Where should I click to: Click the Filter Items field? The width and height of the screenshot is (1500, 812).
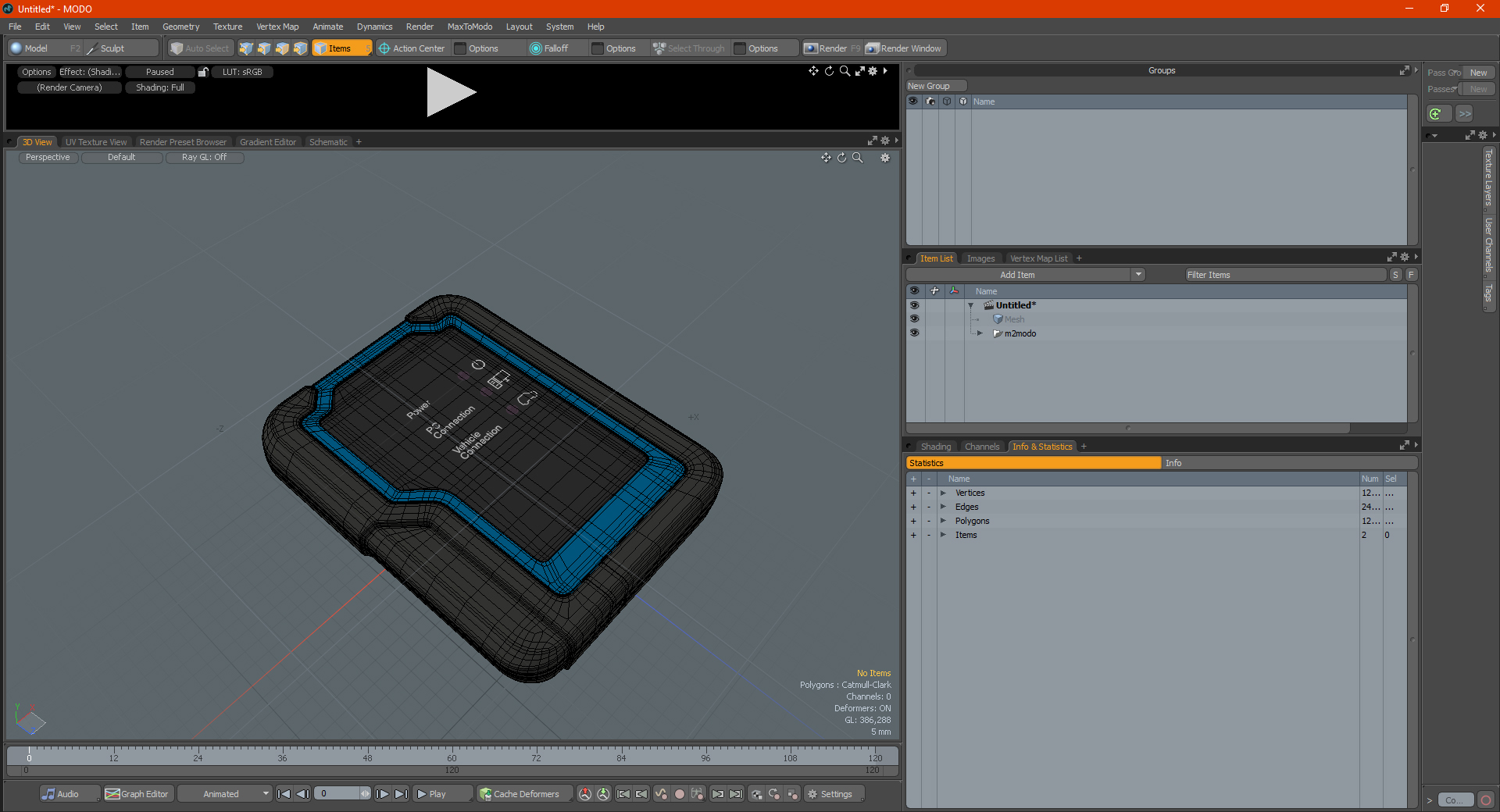(1285, 275)
